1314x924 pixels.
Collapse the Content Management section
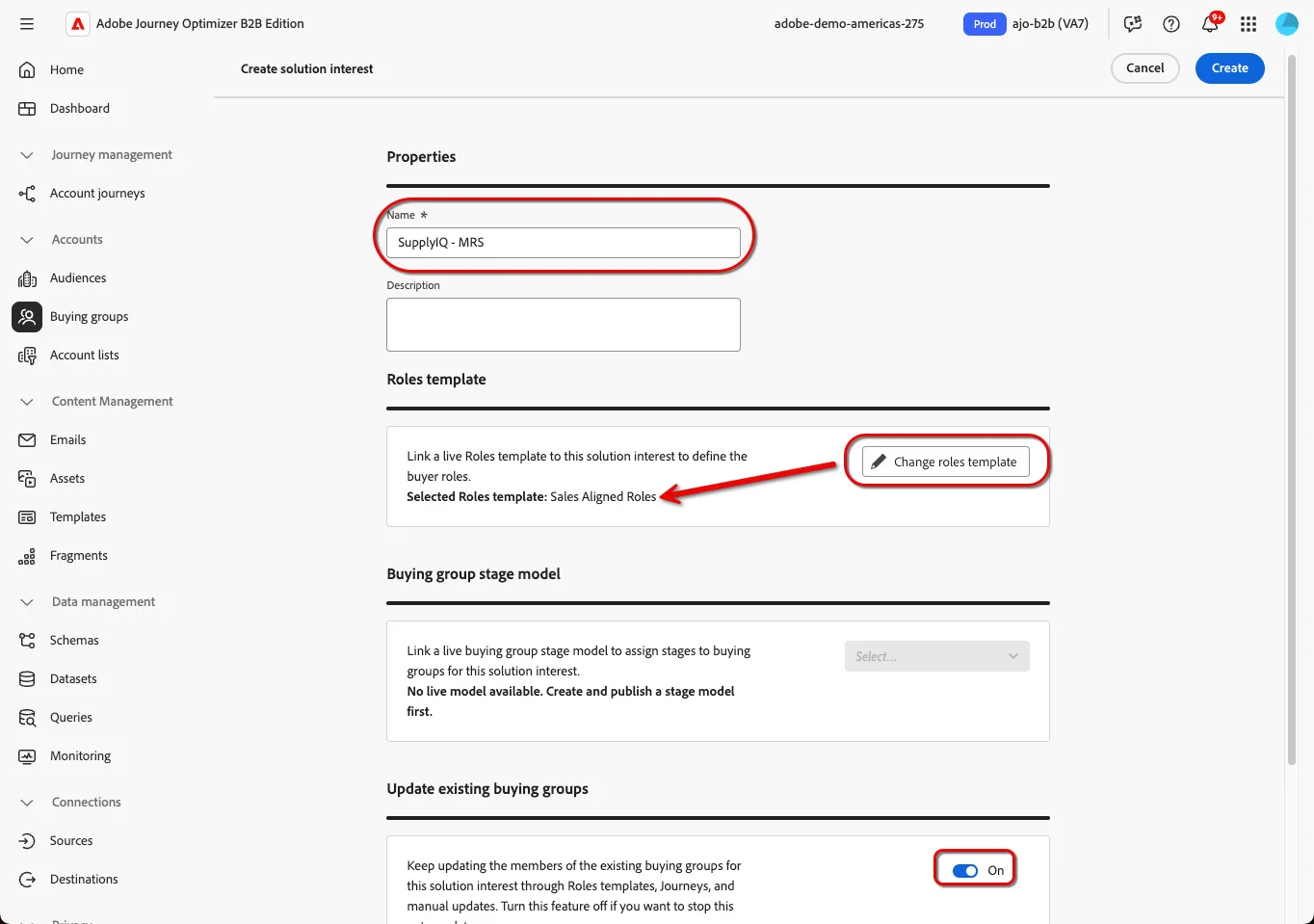[27, 401]
